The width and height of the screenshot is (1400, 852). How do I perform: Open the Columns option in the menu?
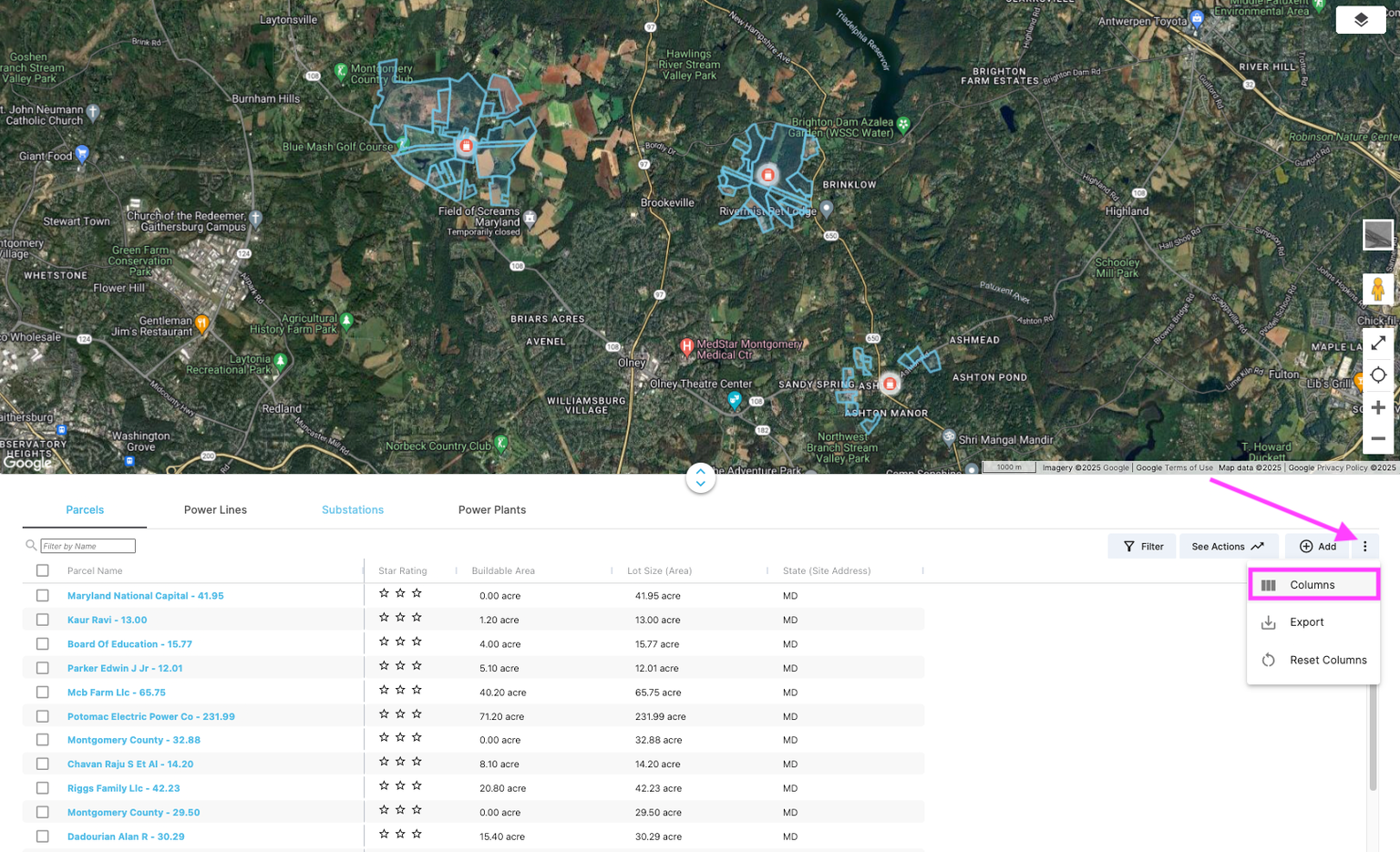[1312, 584]
